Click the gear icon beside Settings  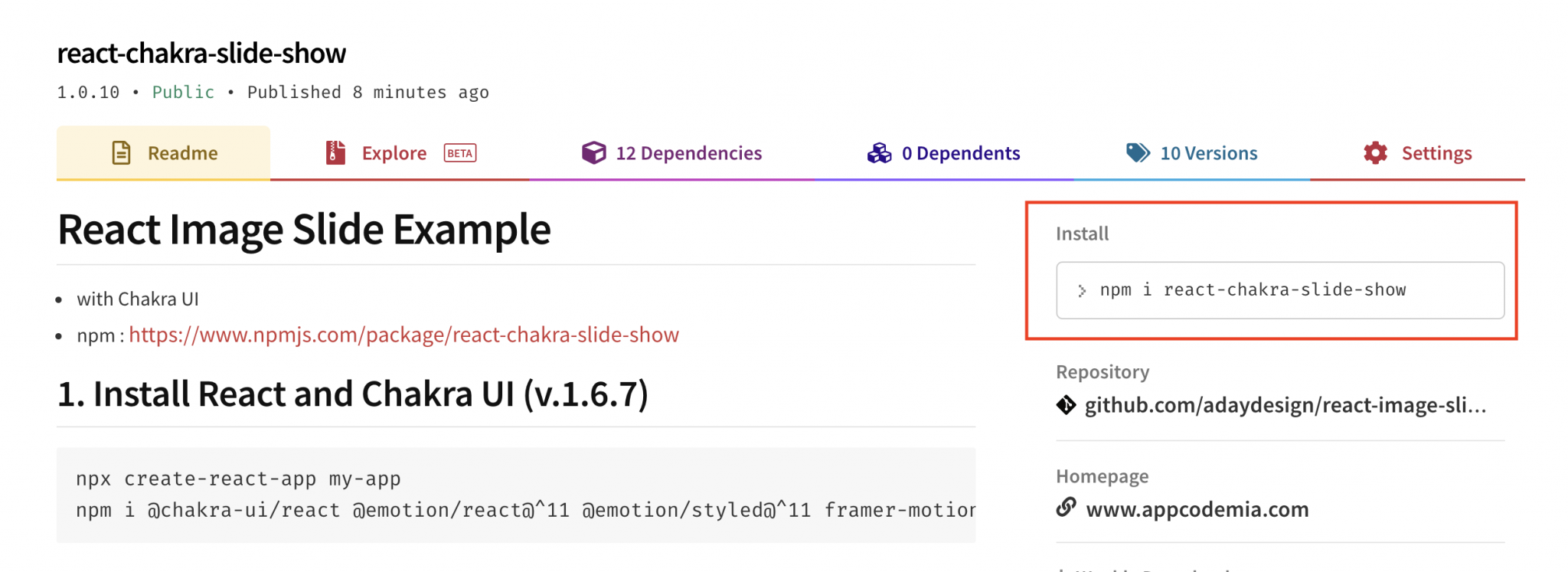click(1375, 152)
